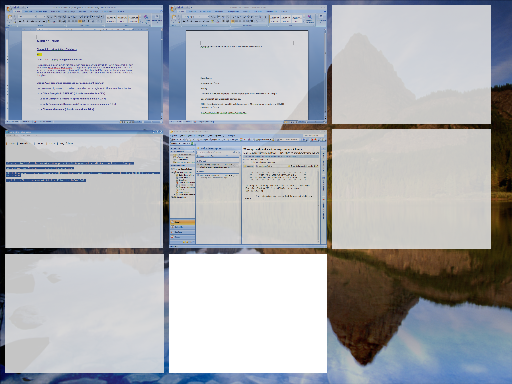Select the solid white desktop tile
The image size is (512, 384).
(x=248, y=313)
